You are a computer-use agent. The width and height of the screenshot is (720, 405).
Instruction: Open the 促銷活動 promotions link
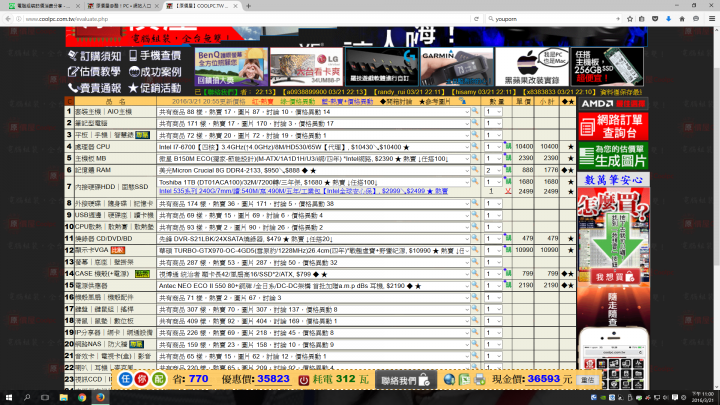(155, 88)
